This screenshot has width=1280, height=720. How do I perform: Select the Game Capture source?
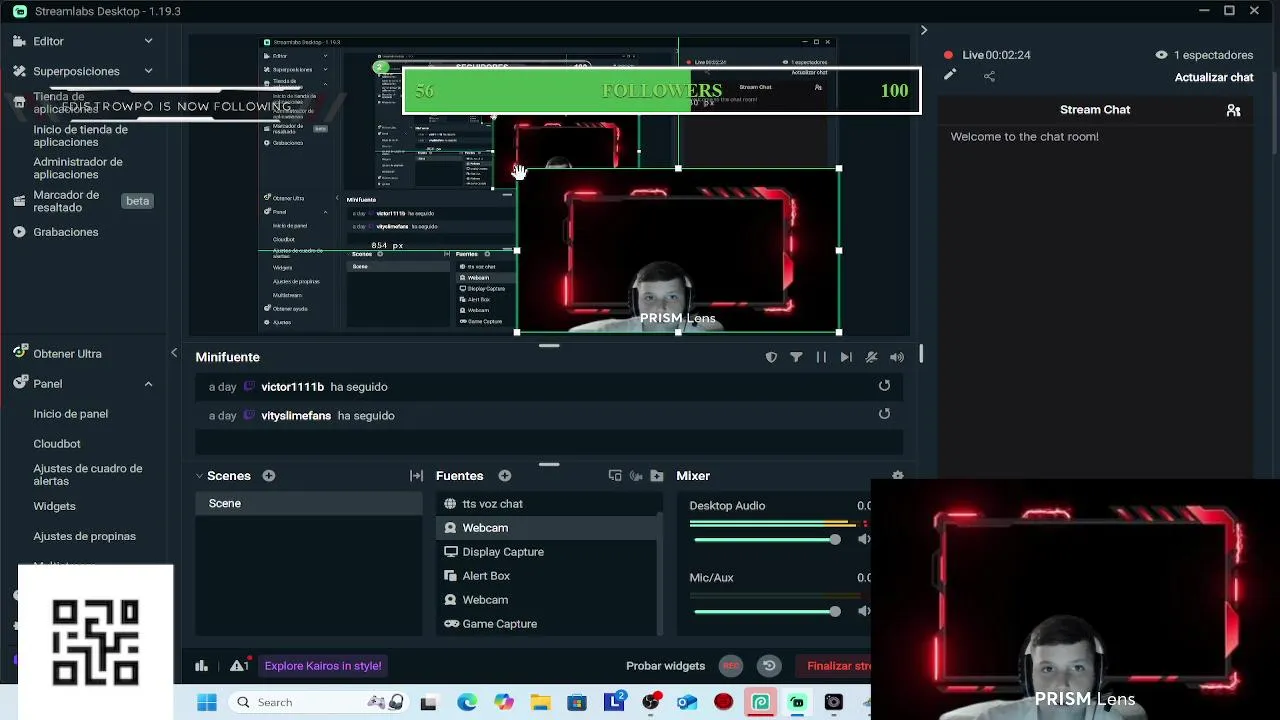click(x=548, y=624)
